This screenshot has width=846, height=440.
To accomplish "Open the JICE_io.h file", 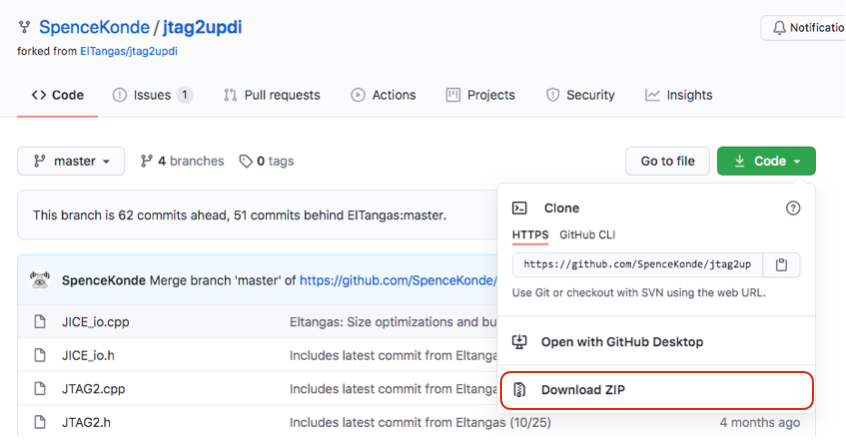I will click(88, 355).
